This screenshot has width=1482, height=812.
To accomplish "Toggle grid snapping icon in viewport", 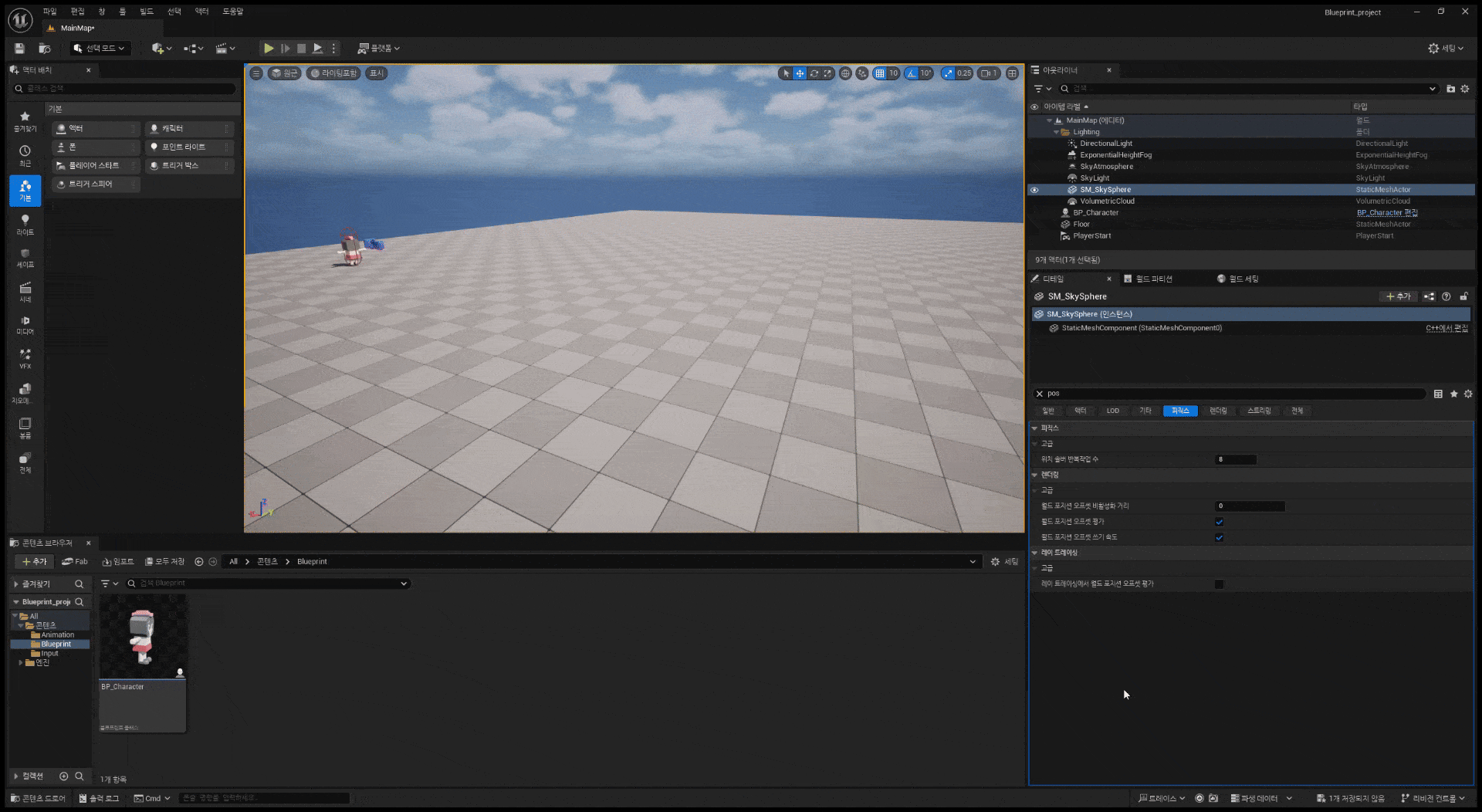I will point(879,73).
